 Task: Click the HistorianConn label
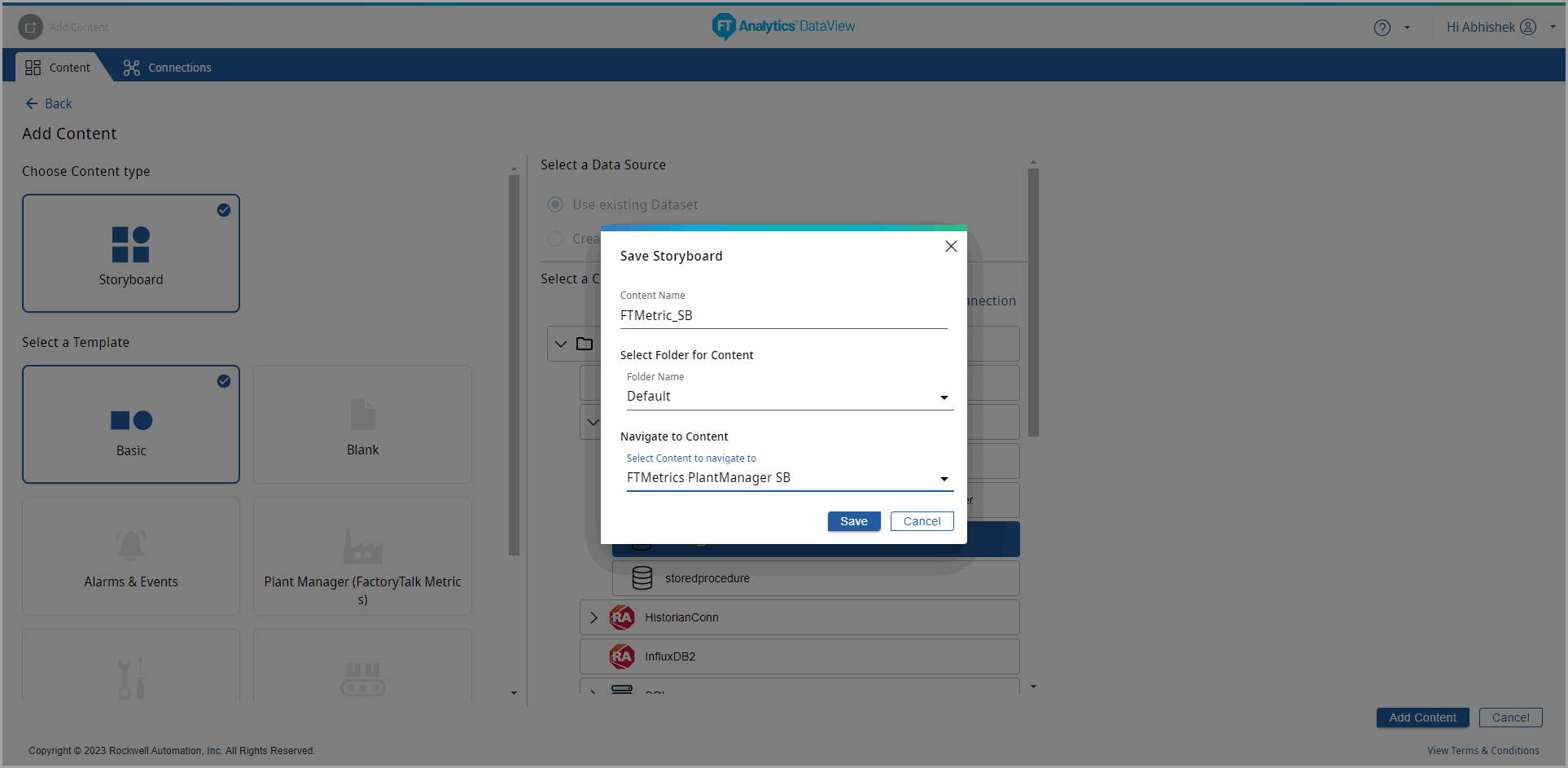pyautogui.click(x=681, y=617)
